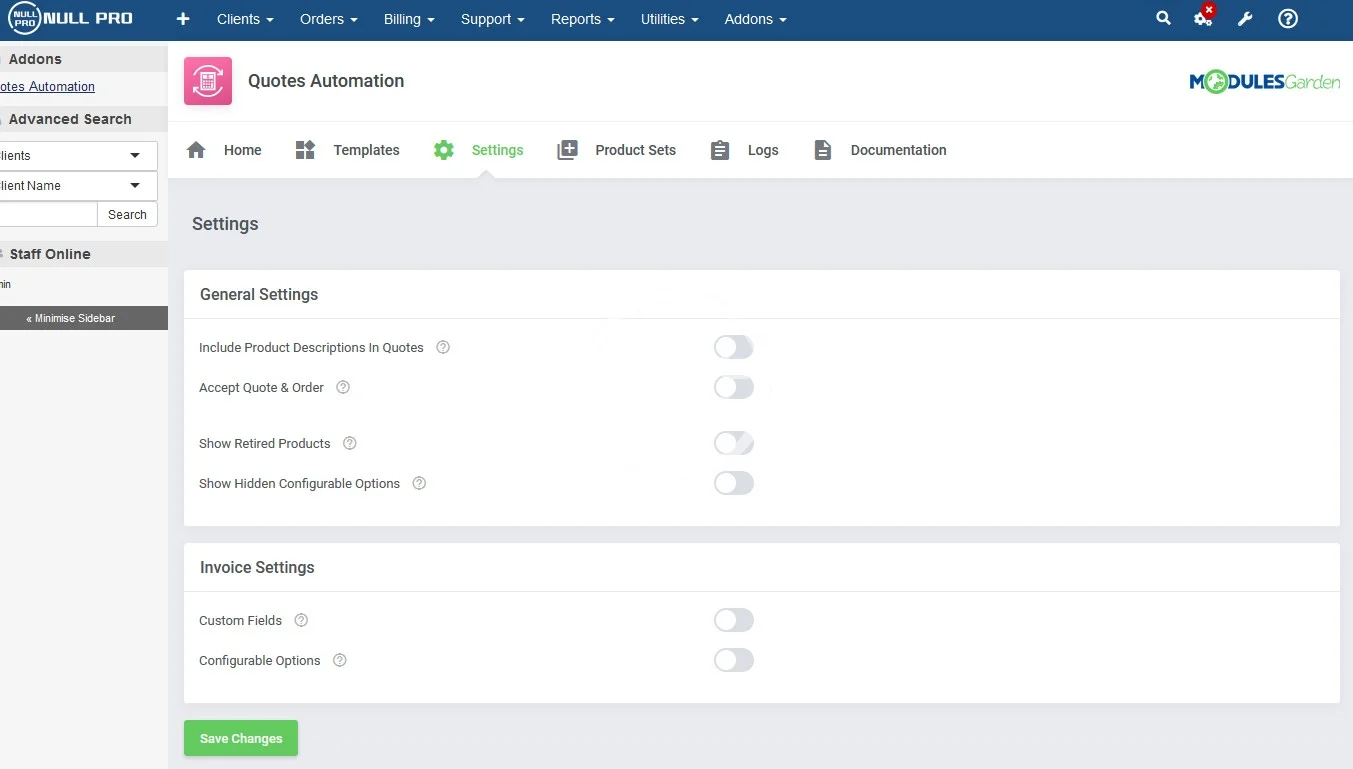This screenshot has width=1353, height=769.
Task: Click the Save Changes button
Action: 241,738
